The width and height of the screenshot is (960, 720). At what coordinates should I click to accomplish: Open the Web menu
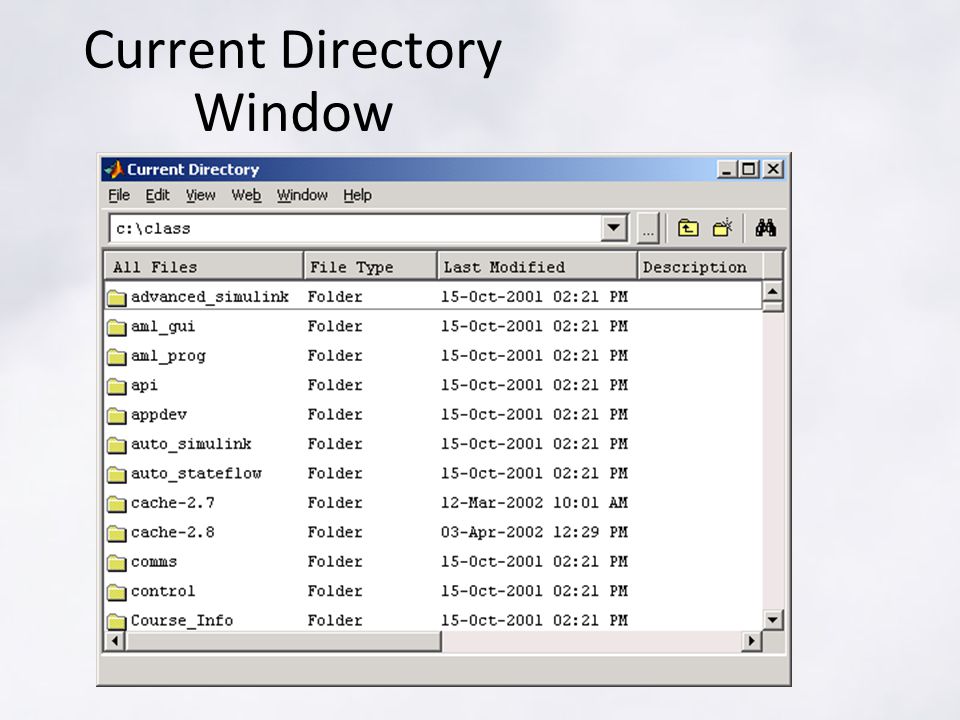point(246,195)
